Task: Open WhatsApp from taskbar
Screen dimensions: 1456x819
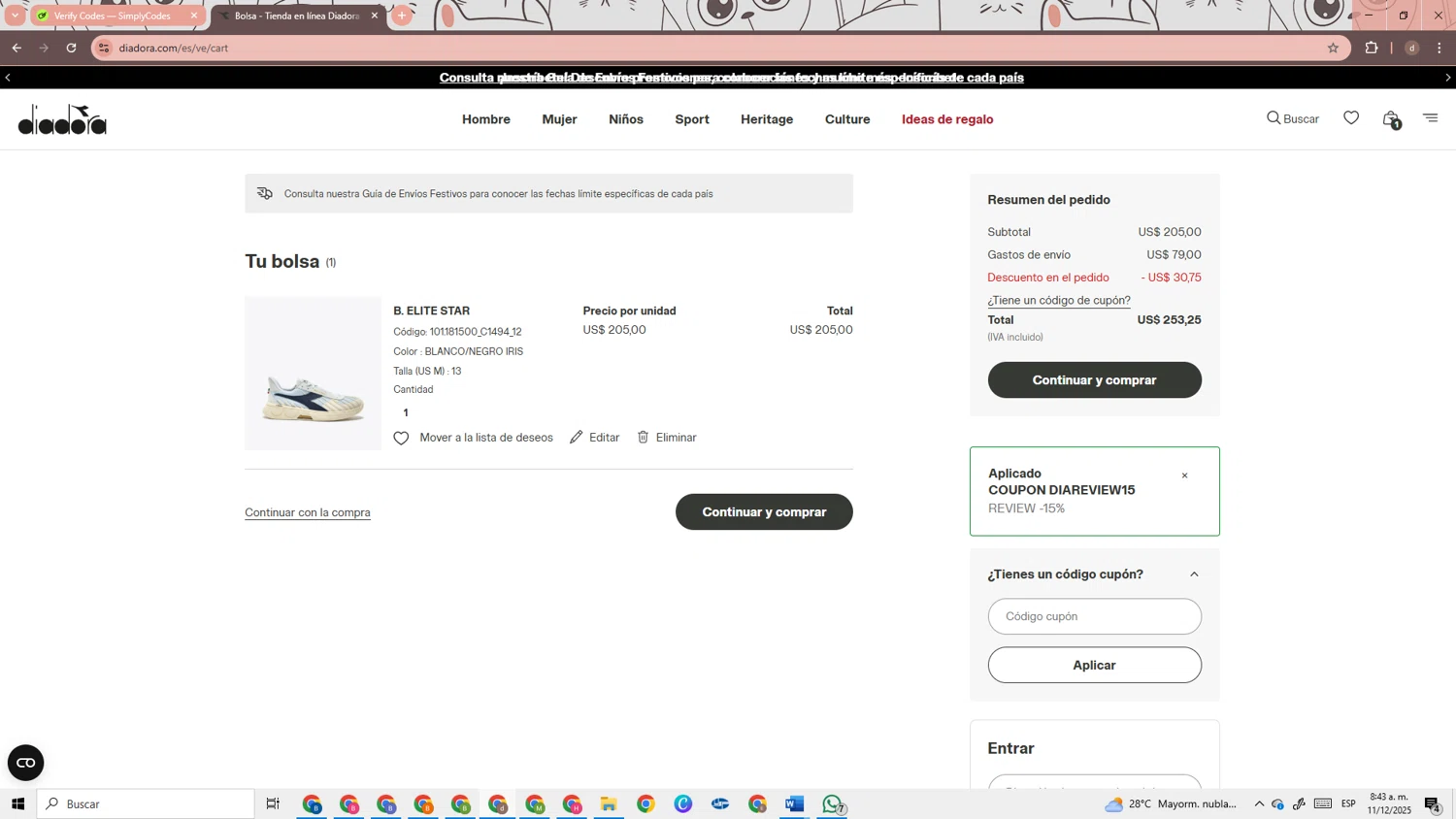Action: 833,803
